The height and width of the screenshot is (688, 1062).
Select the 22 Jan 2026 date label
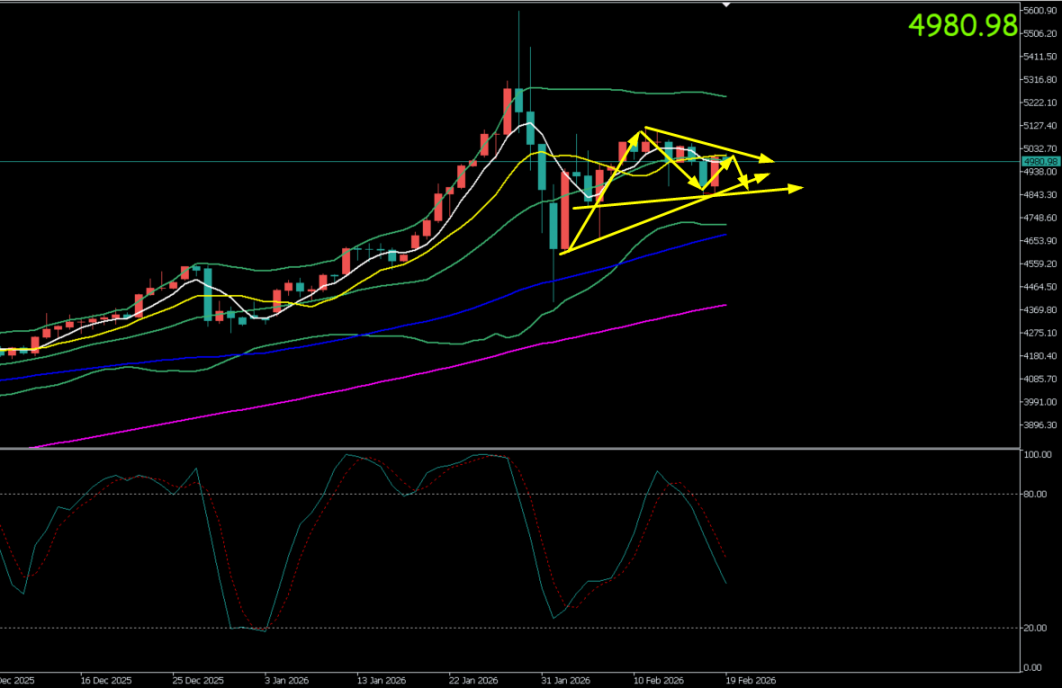pyautogui.click(x=471, y=679)
